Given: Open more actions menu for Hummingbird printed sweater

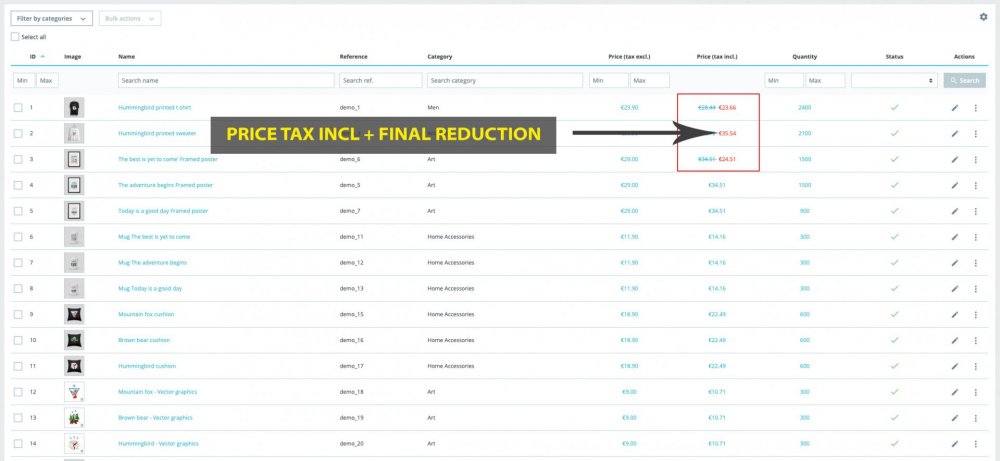Looking at the screenshot, I should (x=975, y=133).
